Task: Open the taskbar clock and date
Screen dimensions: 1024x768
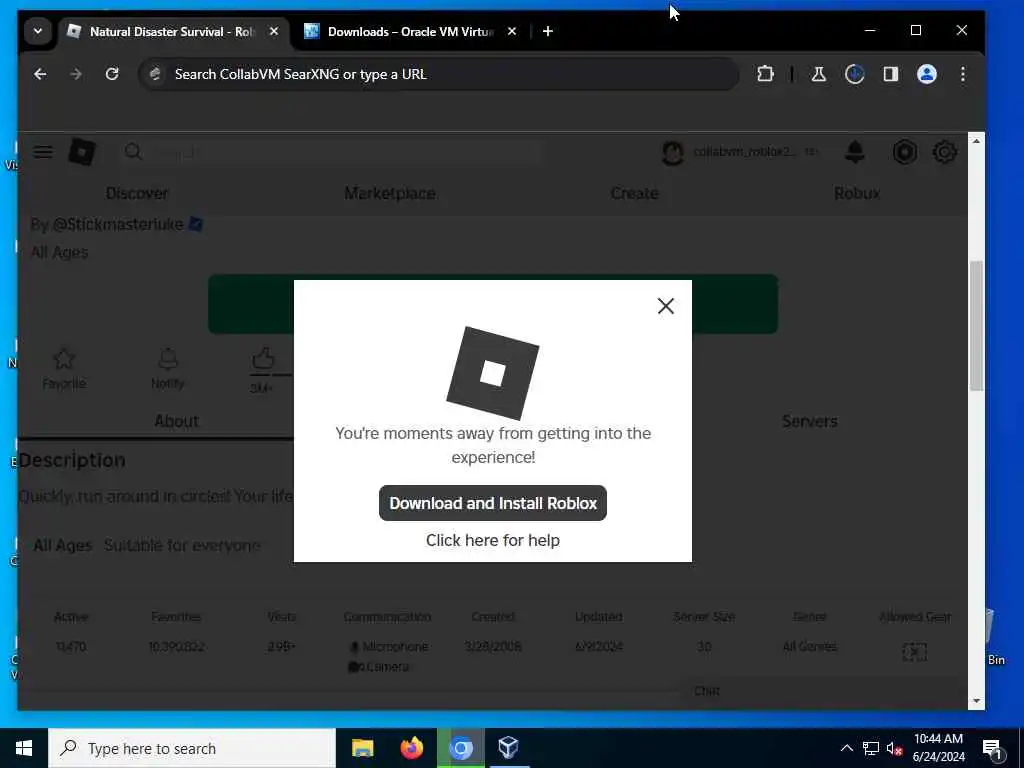Action: pos(938,748)
